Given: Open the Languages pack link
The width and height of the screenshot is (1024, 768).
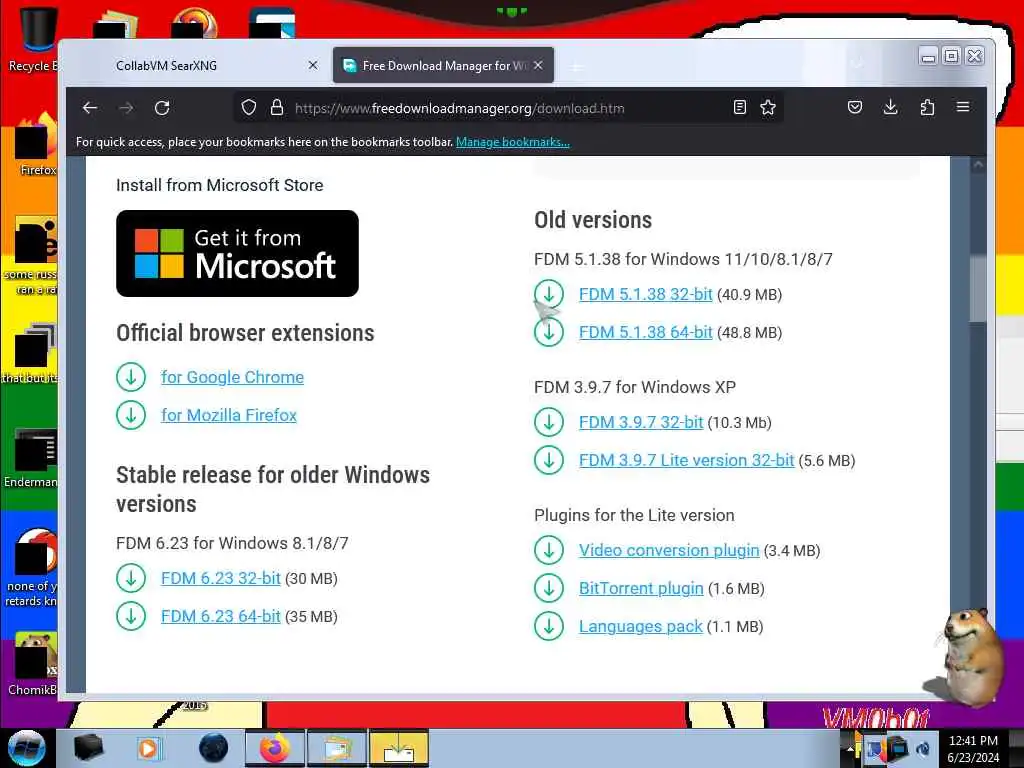Looking at the screenshot, I should [640, 626].
